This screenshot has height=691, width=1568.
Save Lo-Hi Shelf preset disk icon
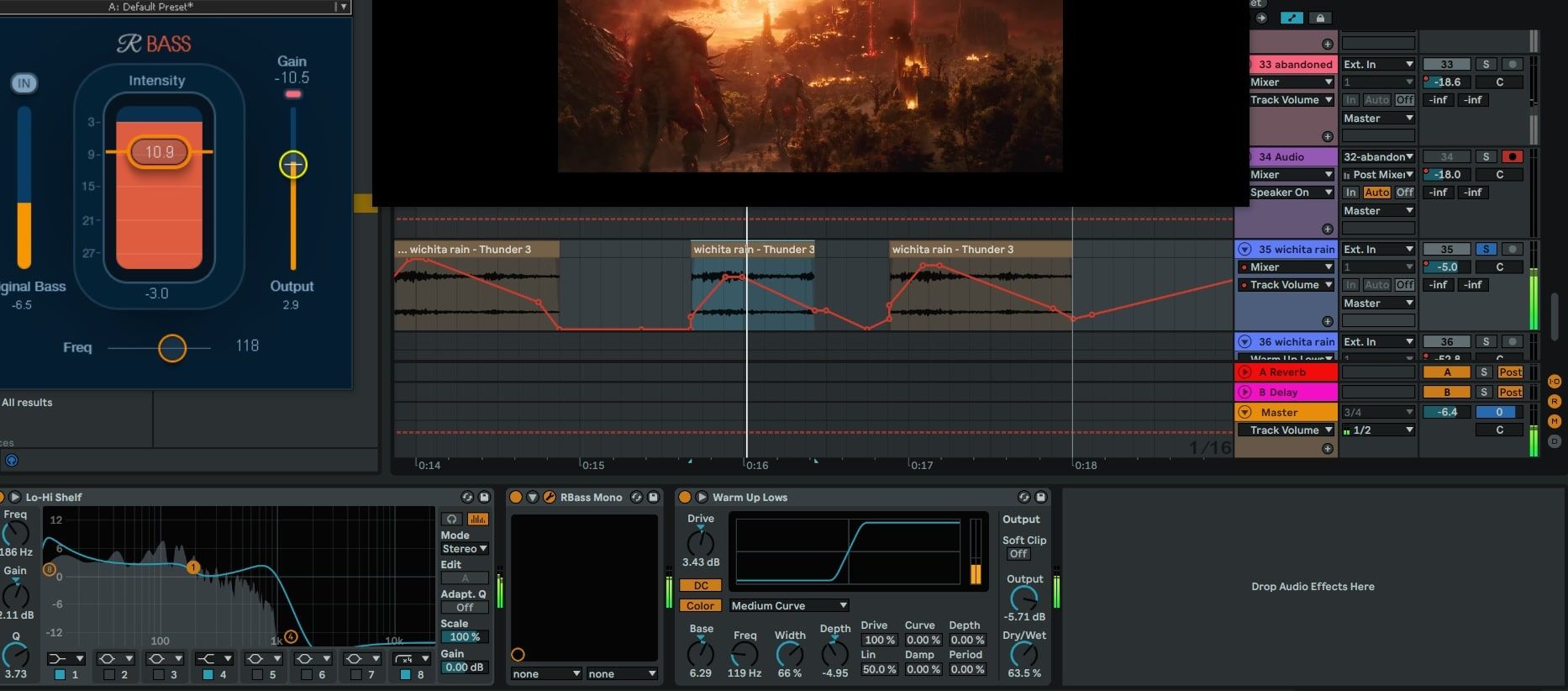[484, 497]
